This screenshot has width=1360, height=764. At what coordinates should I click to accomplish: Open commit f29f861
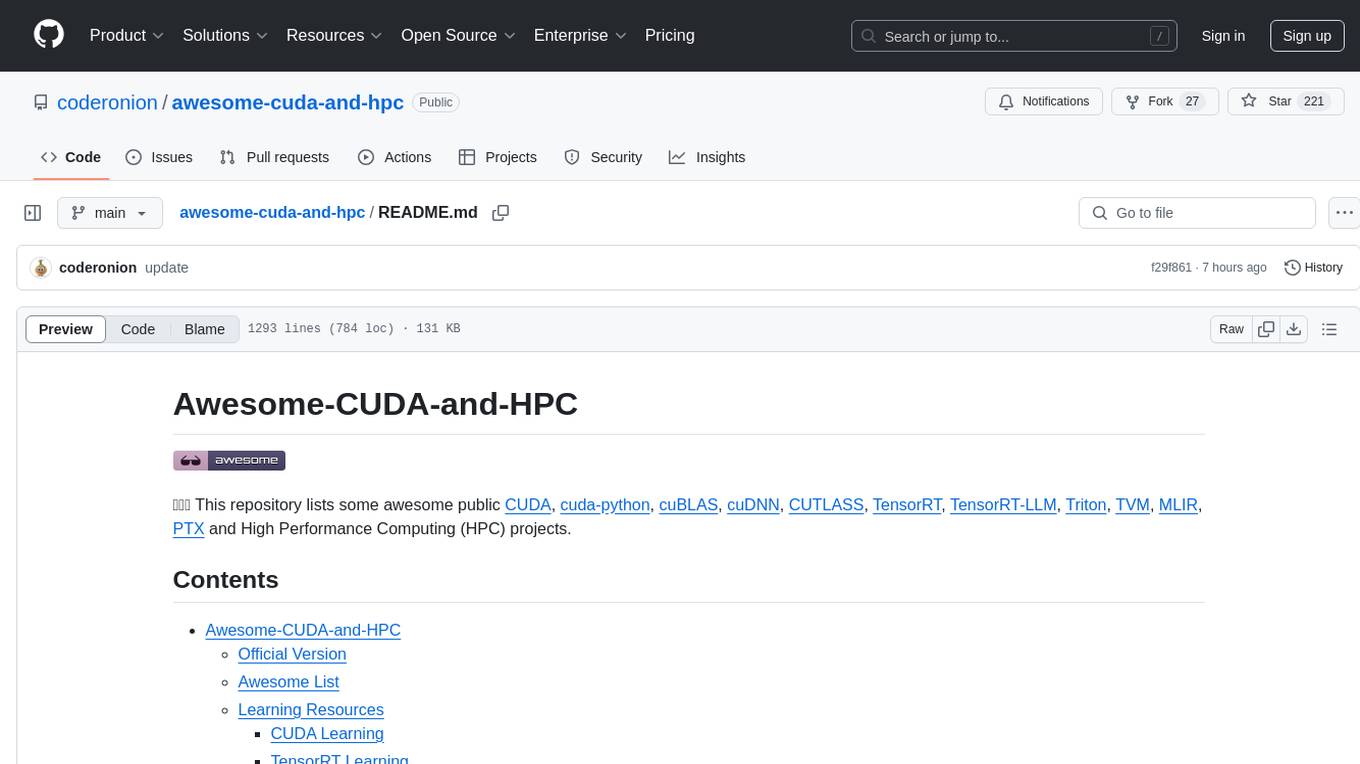[x=1171, y=268]
